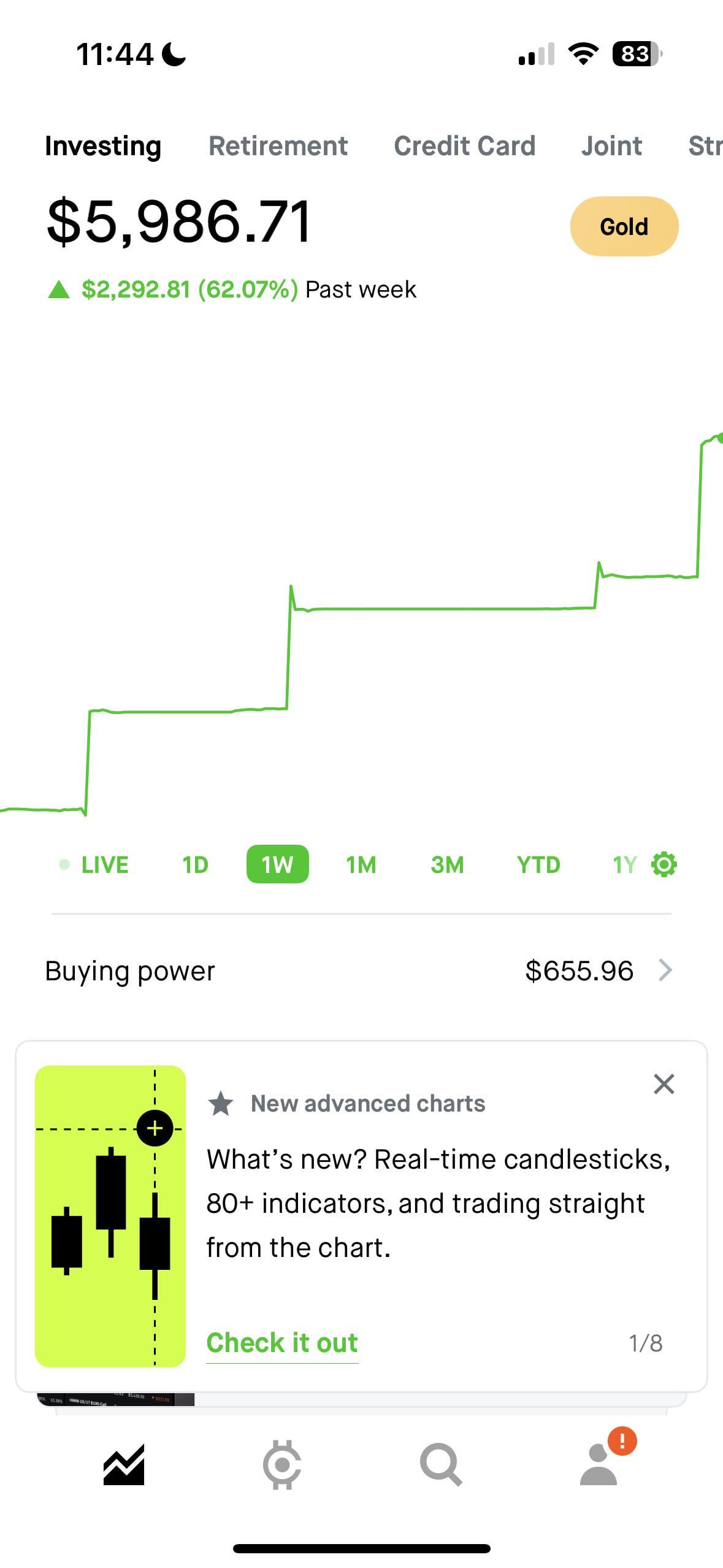
Task: Open the Retirement tab
Action: (278, 146)
